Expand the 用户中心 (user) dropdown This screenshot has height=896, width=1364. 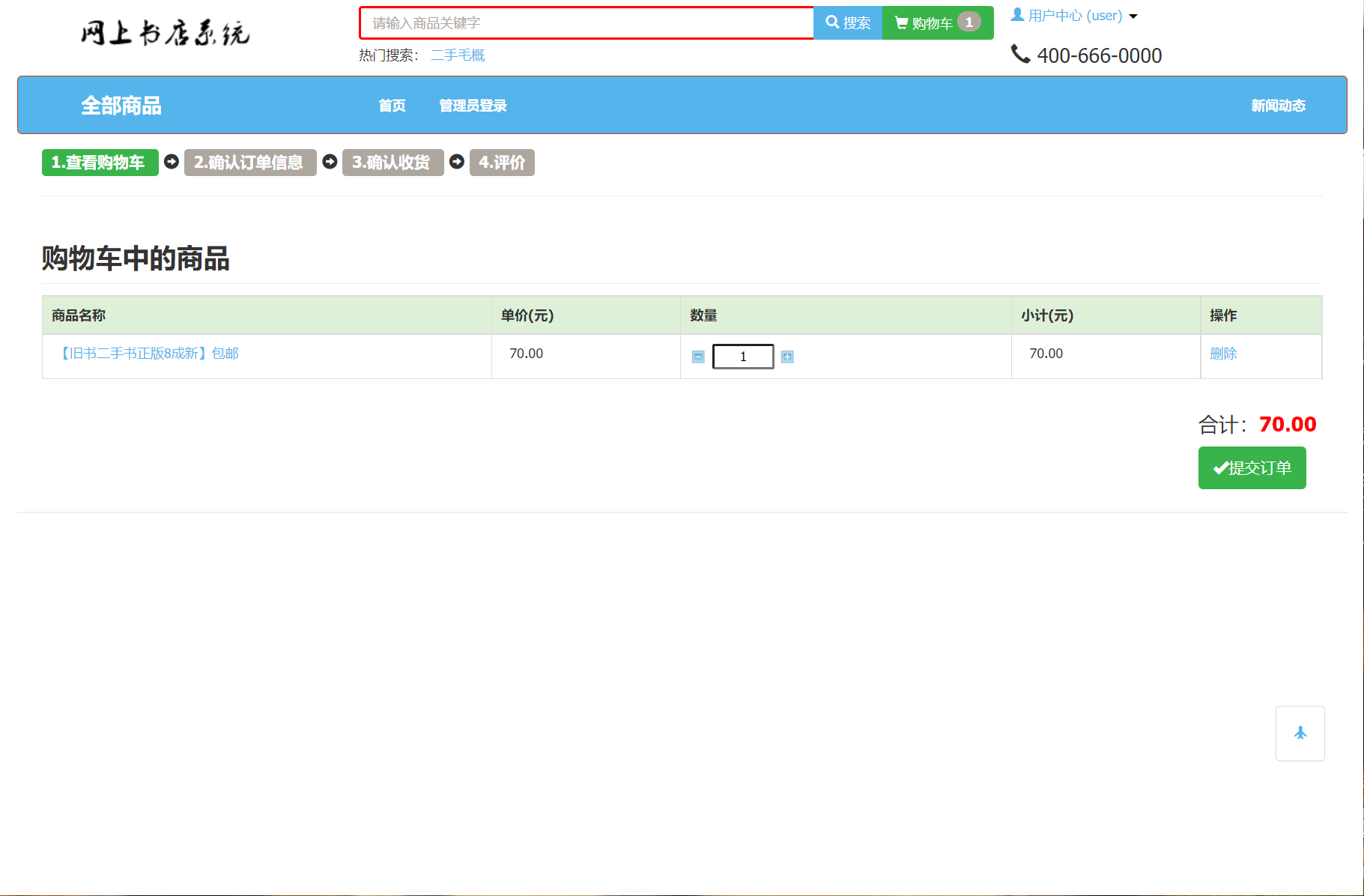click(1074, 16)
